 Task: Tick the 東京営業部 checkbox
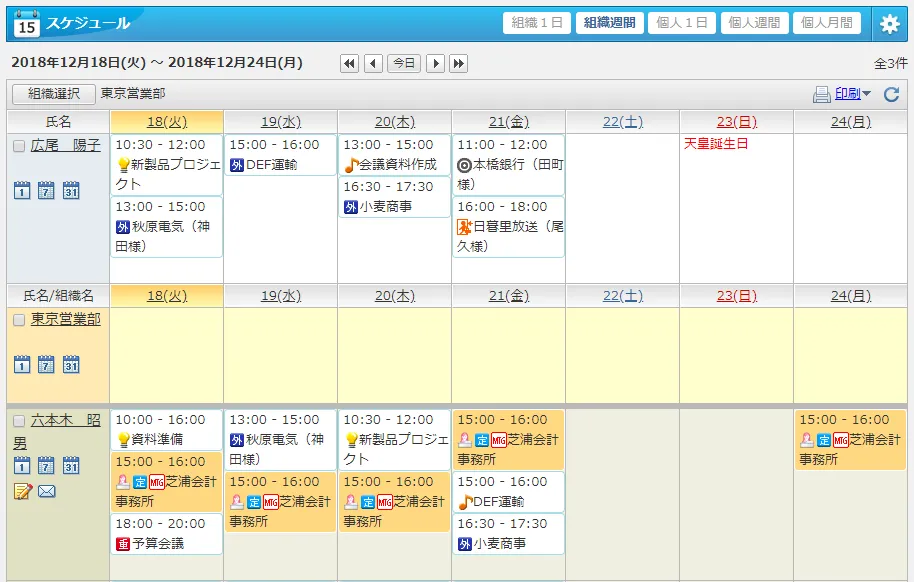19,320
